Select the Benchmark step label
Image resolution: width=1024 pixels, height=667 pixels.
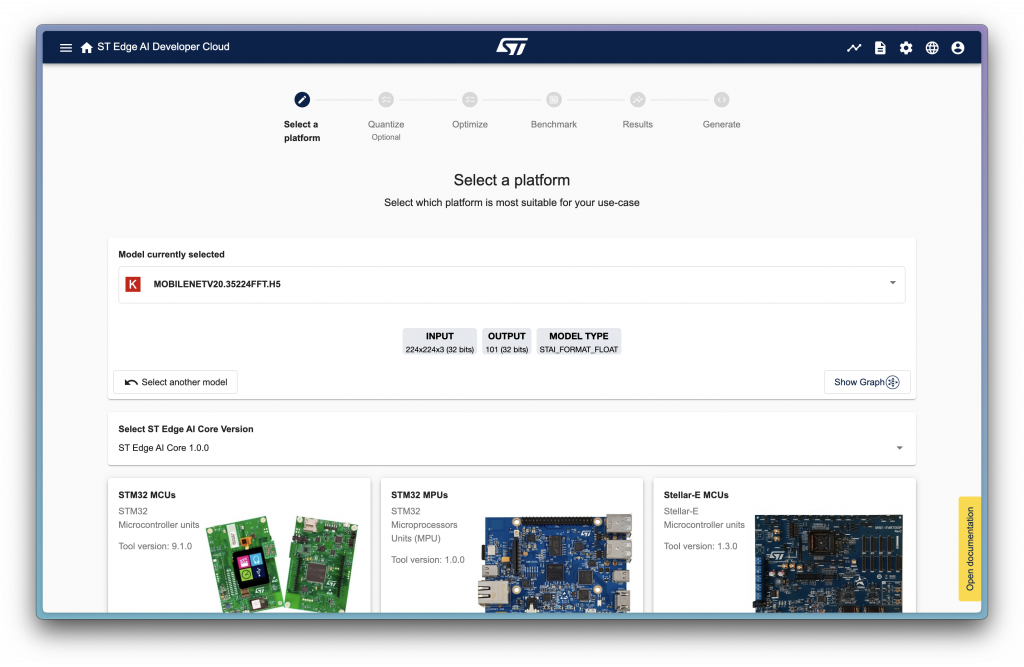click(x=554, y=124)
